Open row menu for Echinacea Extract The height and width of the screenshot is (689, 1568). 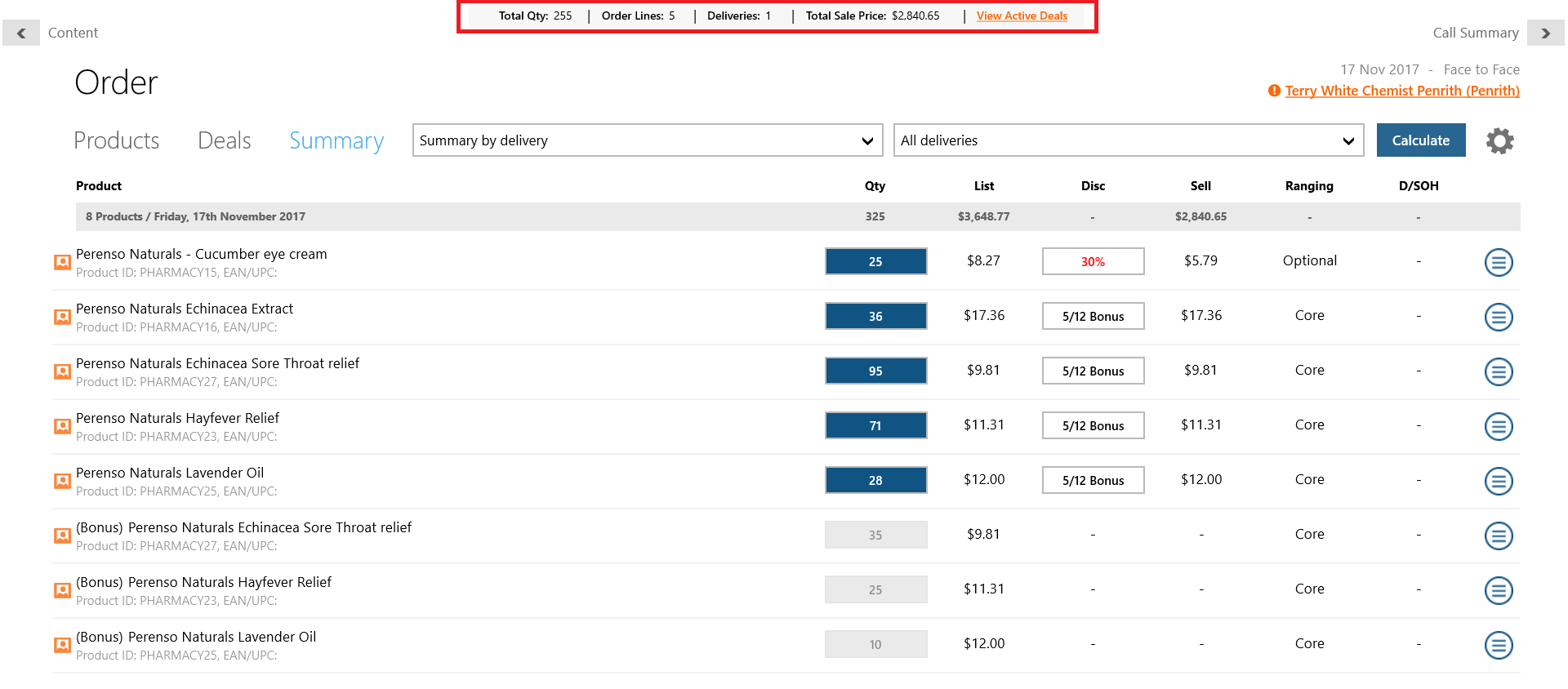coord(1499,317)
